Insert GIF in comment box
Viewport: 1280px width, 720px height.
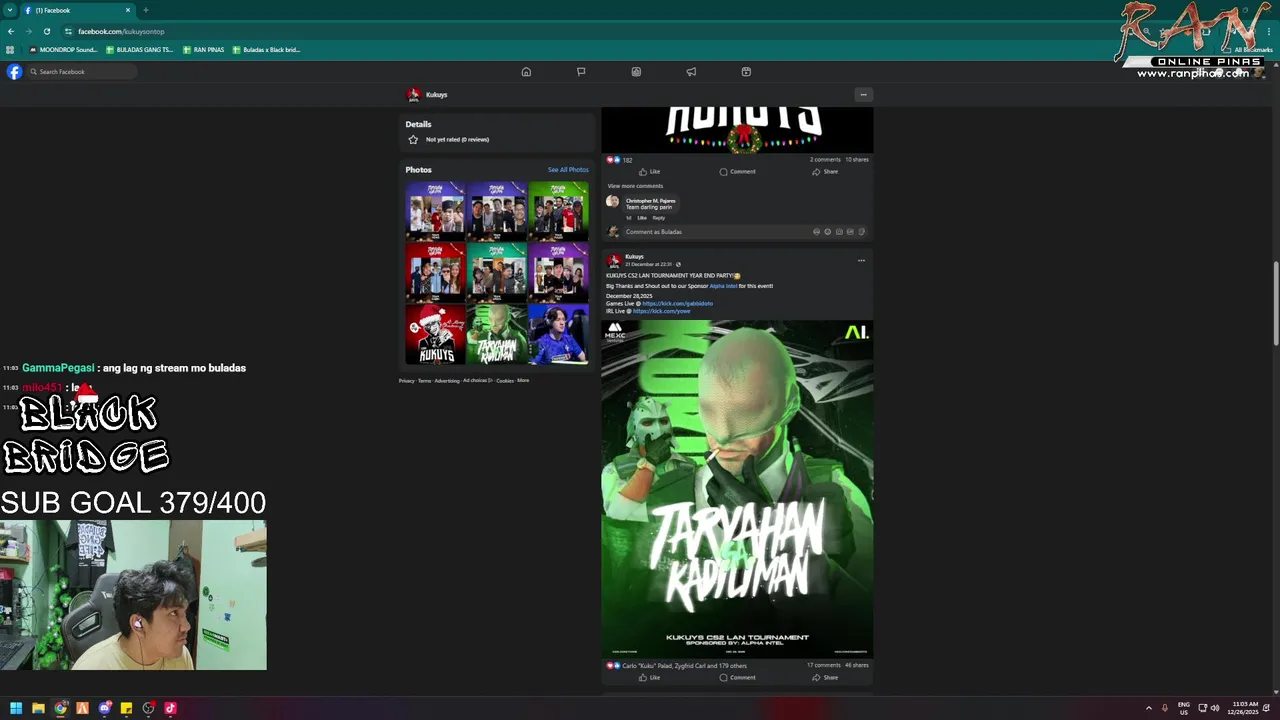(850, 232)
